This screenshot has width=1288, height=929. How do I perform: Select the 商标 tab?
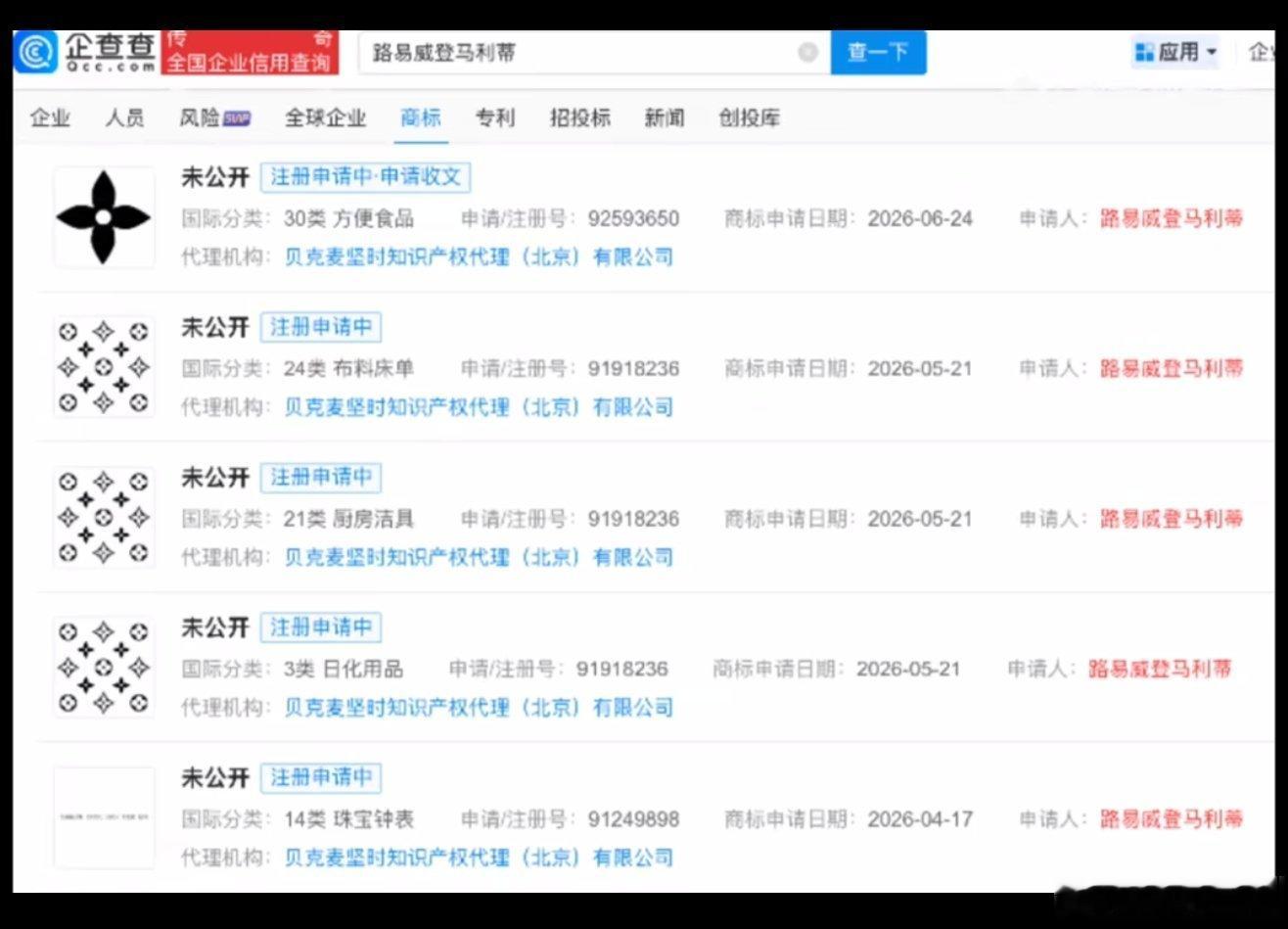(x=421, y=118)
